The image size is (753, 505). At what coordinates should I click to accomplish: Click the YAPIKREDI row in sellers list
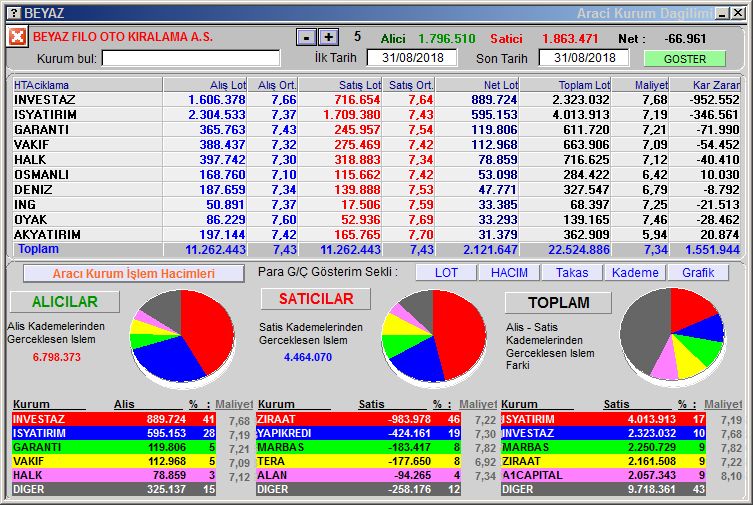tap(359, 433)
